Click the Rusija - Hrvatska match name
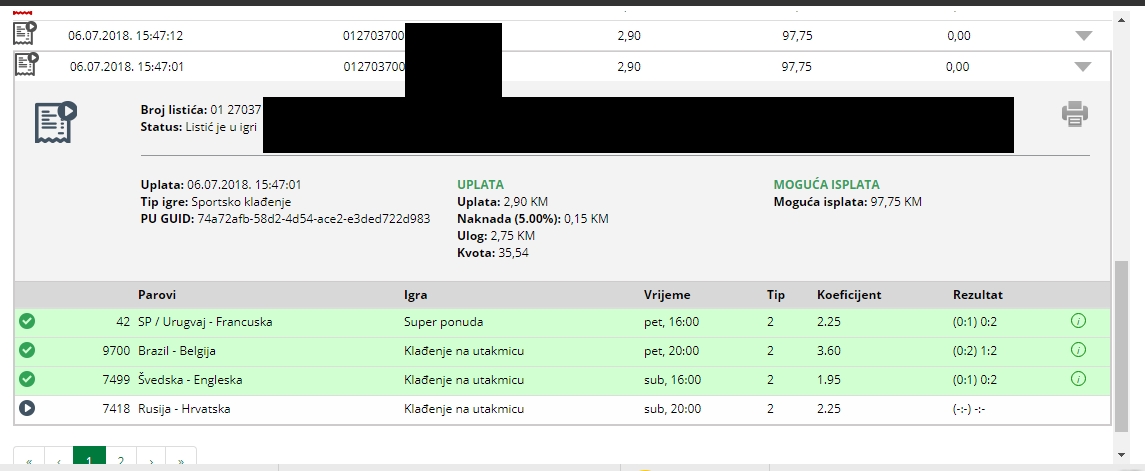 pyautogui.click(x=184, y=409)
